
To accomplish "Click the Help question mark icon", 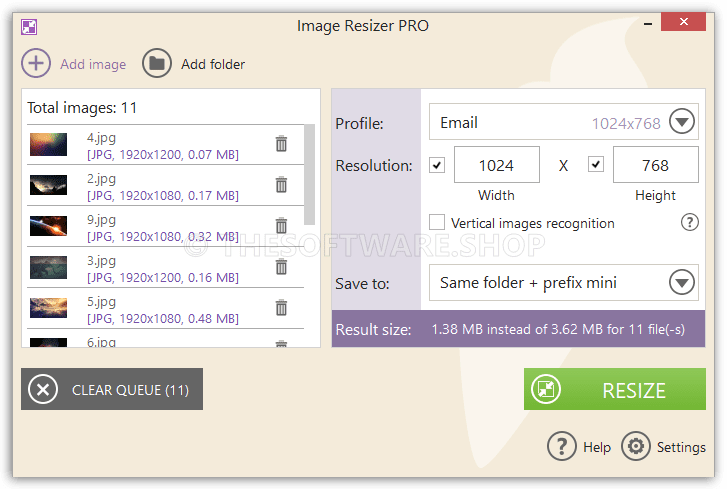I will 561,446.
